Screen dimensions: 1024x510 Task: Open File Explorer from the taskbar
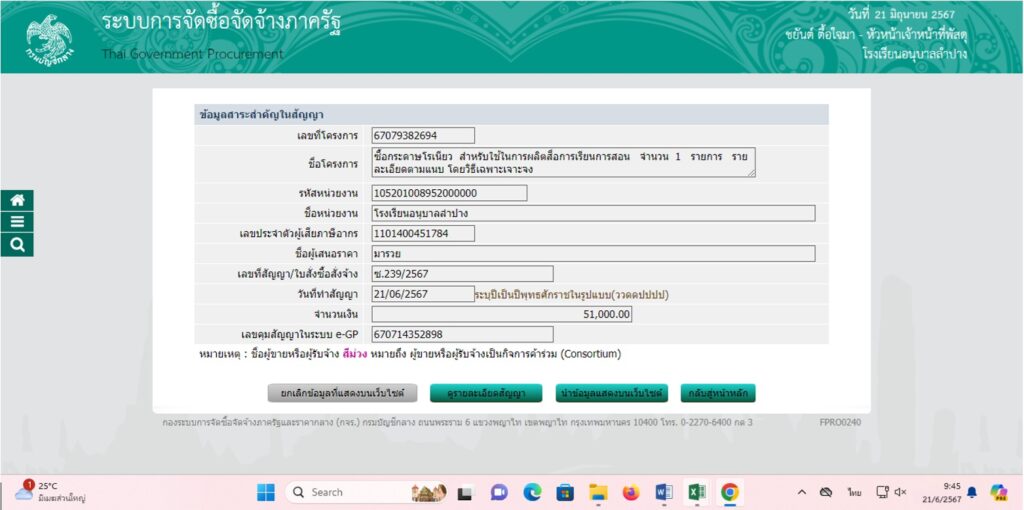(598, 492)
